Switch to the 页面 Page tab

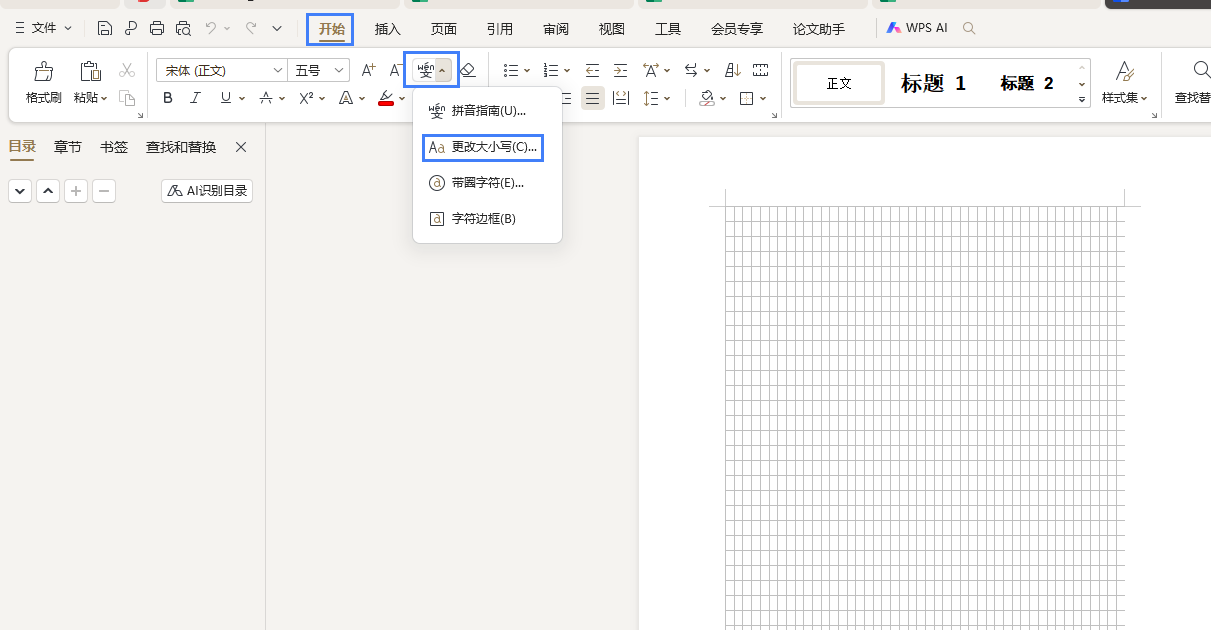[444, 29]
